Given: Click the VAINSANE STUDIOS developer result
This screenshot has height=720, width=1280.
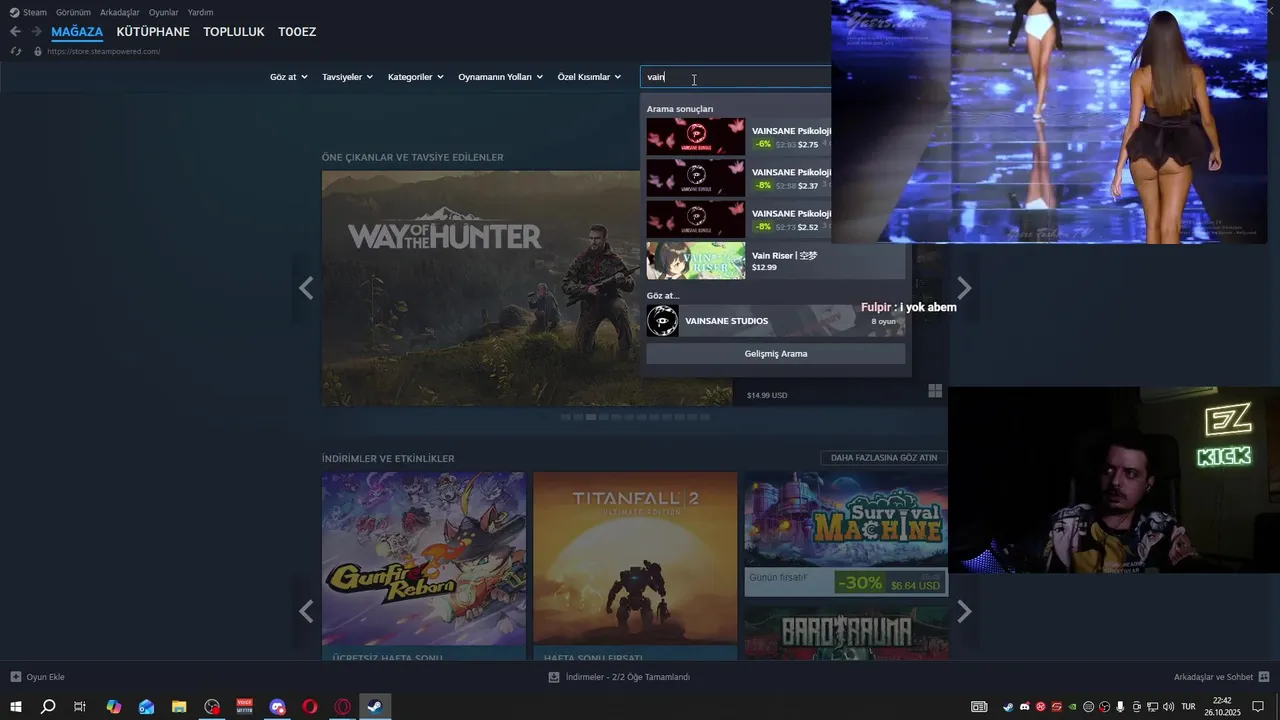Looking at the screenshot, I should tap(776, 321).
